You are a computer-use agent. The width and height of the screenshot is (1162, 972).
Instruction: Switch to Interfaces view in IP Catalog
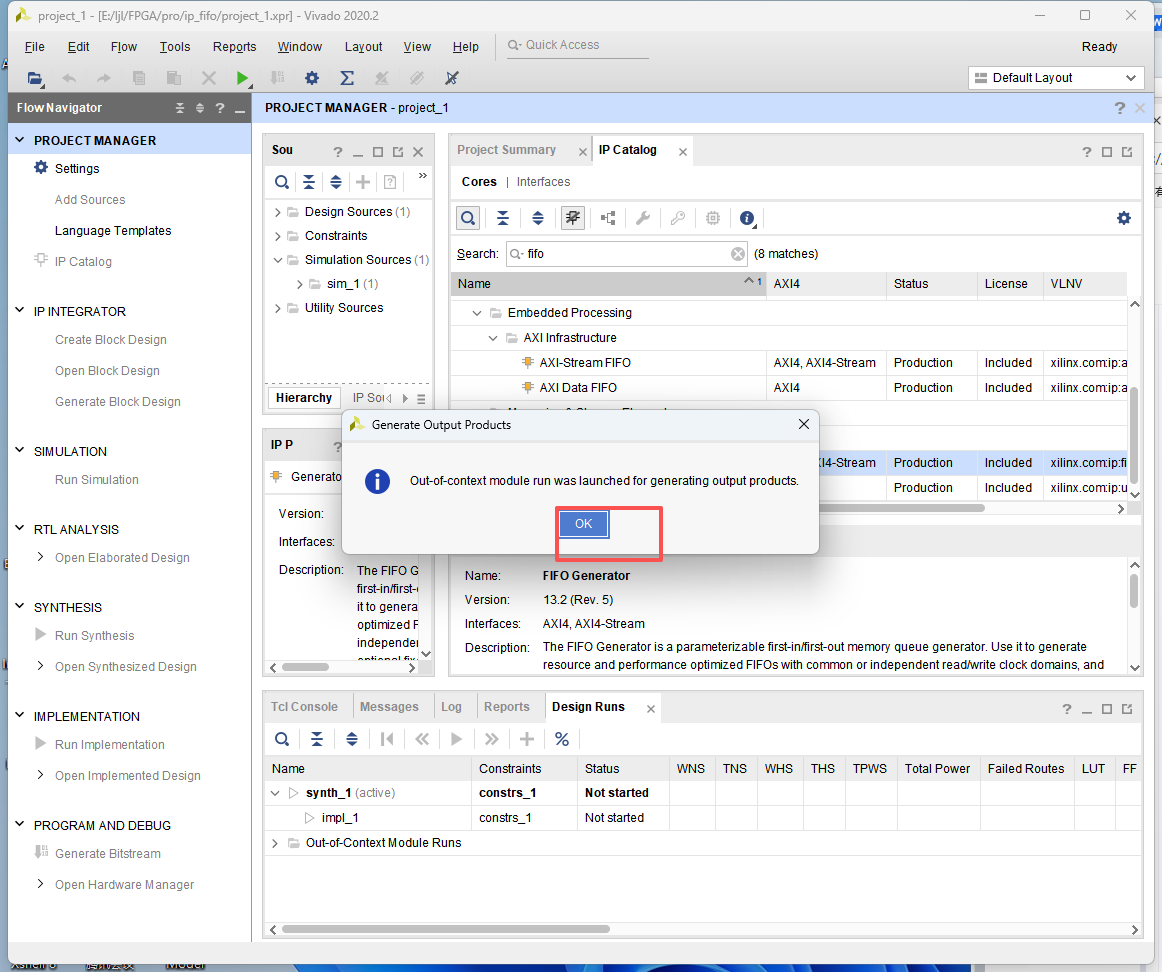(x=543, y=182)
